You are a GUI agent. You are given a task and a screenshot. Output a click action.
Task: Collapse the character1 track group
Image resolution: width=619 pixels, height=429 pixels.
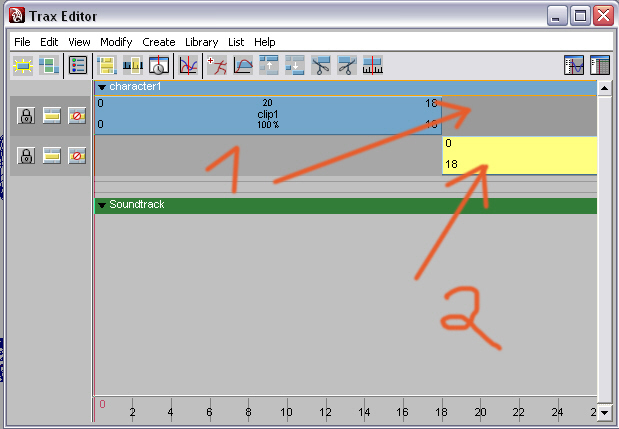(102, 88)
